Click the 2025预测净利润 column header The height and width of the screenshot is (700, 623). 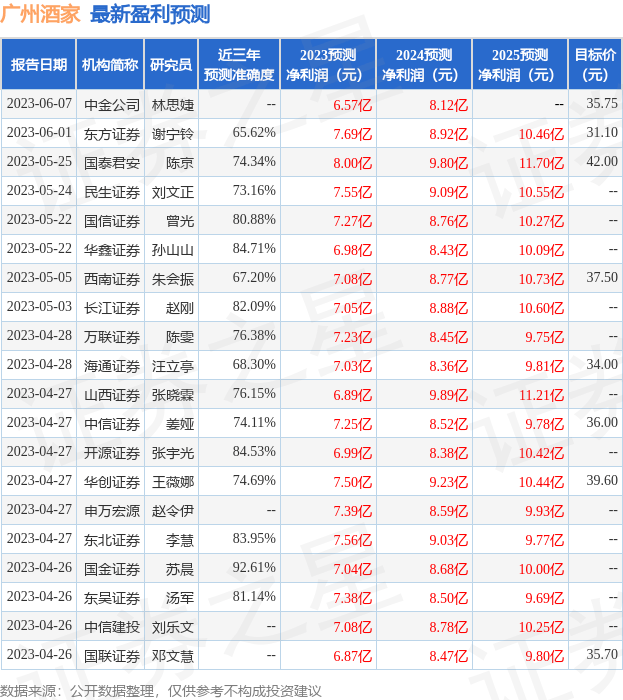click(x=520, y=65)
